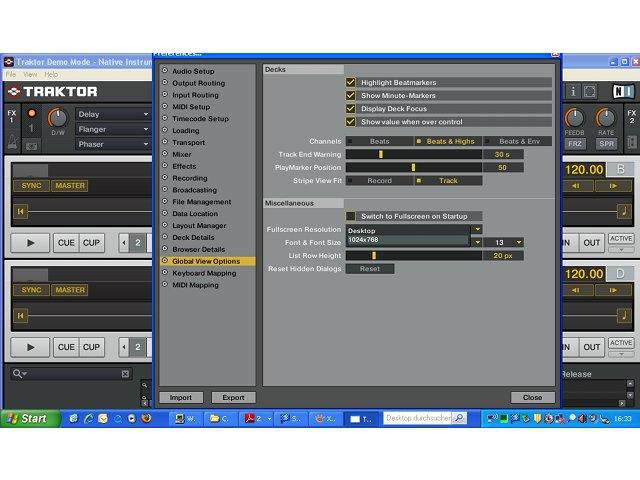The width and height of the screenshot is (640, 480).
Task: Select Audio Setup in preferences list
Action: 193,71
